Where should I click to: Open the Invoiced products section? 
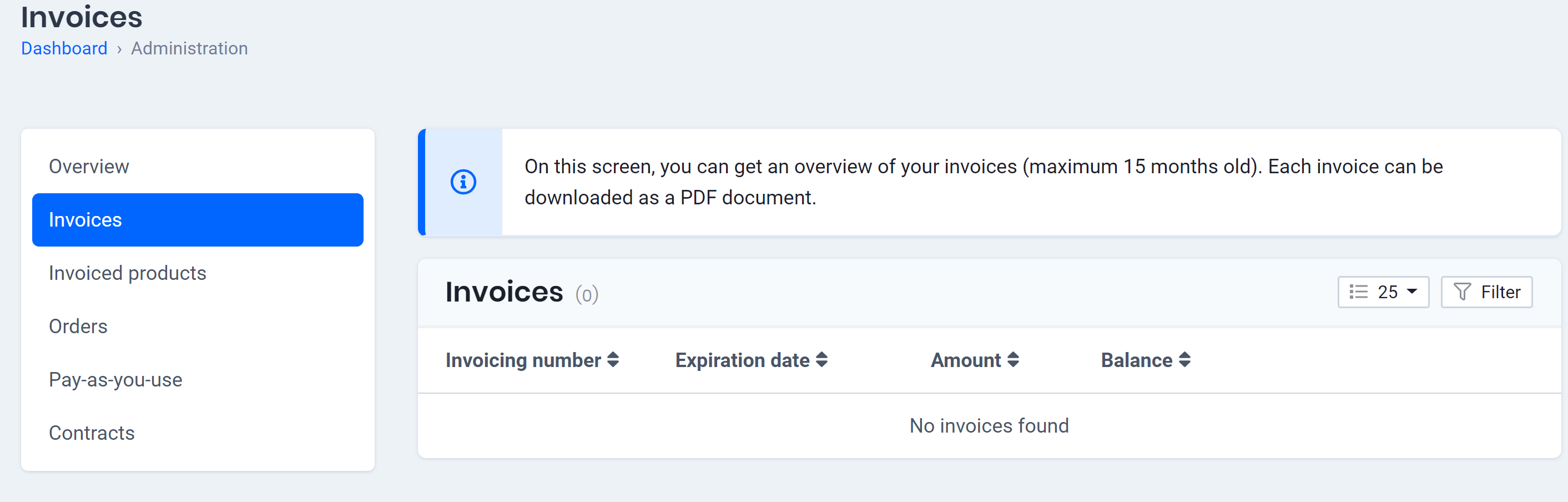[127, 273]
